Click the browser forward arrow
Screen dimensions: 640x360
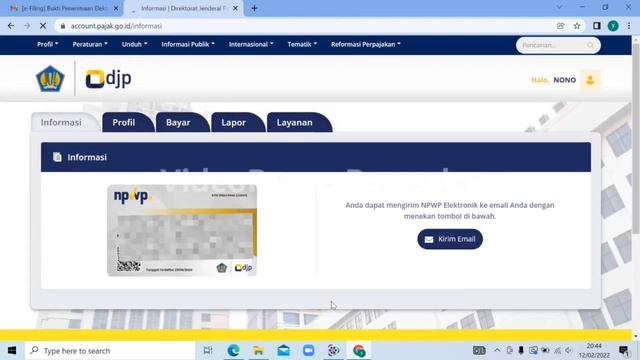(27, 26)
